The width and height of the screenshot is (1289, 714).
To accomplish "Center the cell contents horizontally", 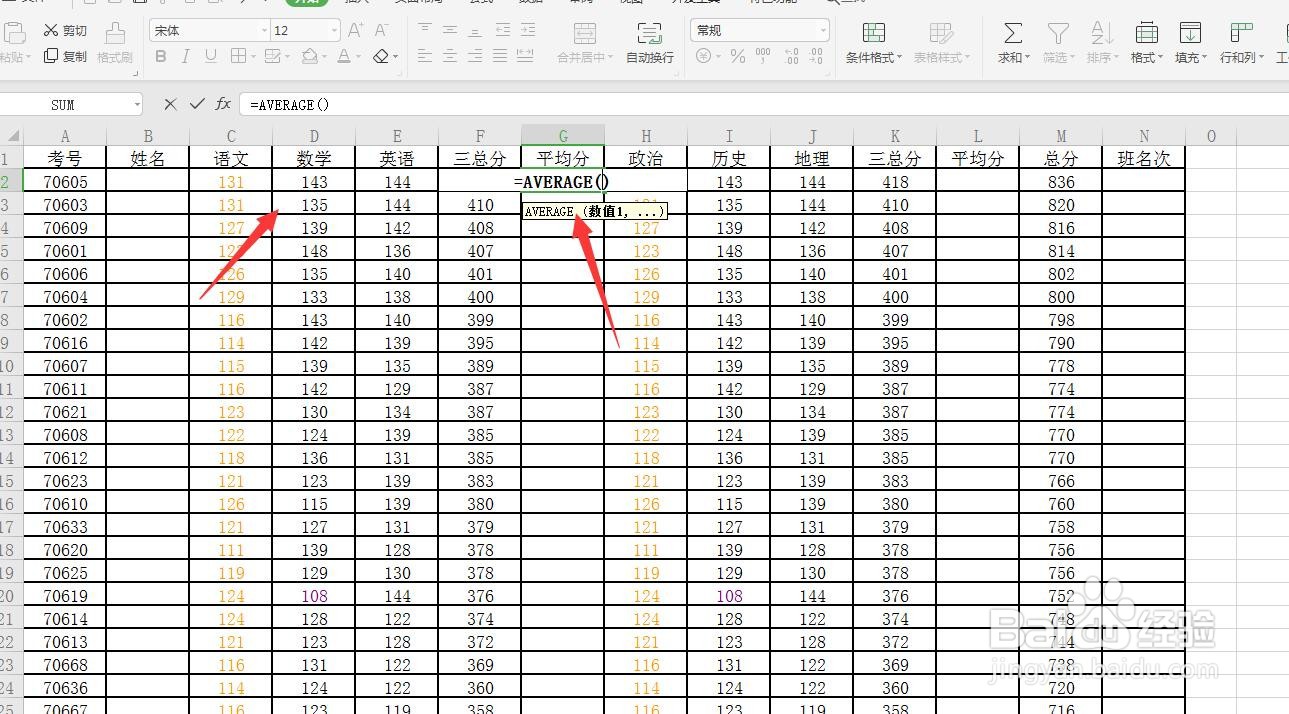I will [x=451, y=57].
